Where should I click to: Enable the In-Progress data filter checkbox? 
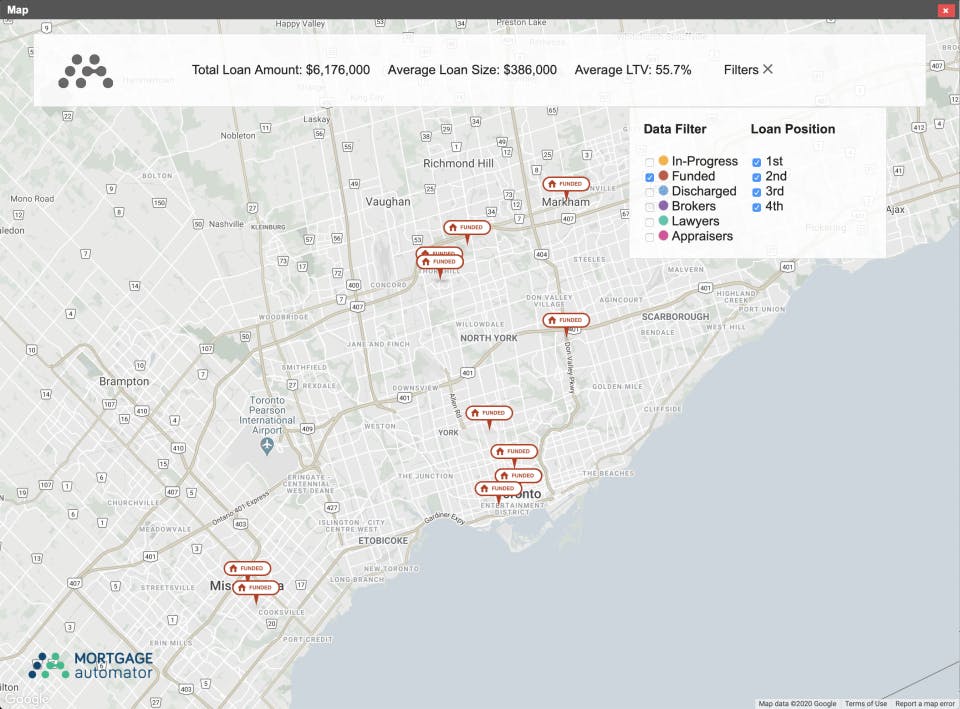pyautogui.click(x=650, y=162)
